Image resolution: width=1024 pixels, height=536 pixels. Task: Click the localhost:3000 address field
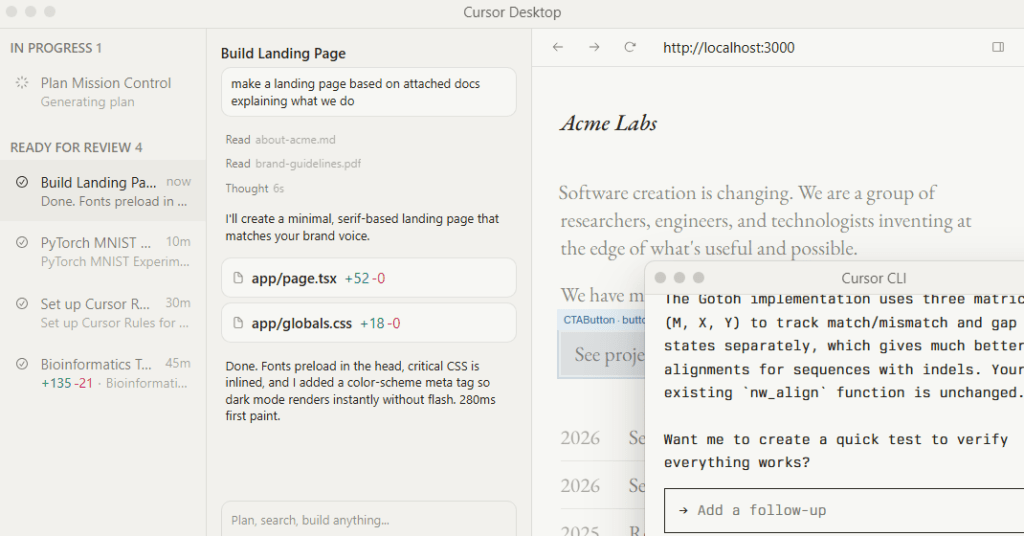728,48
